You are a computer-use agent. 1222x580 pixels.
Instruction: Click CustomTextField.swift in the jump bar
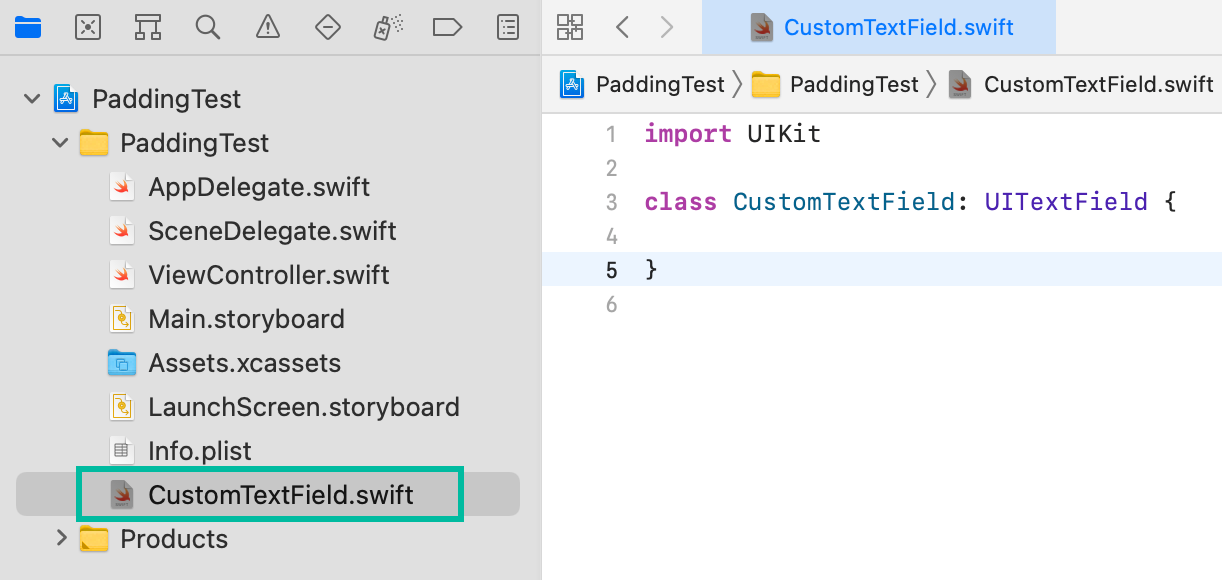tap(1099, 84)
